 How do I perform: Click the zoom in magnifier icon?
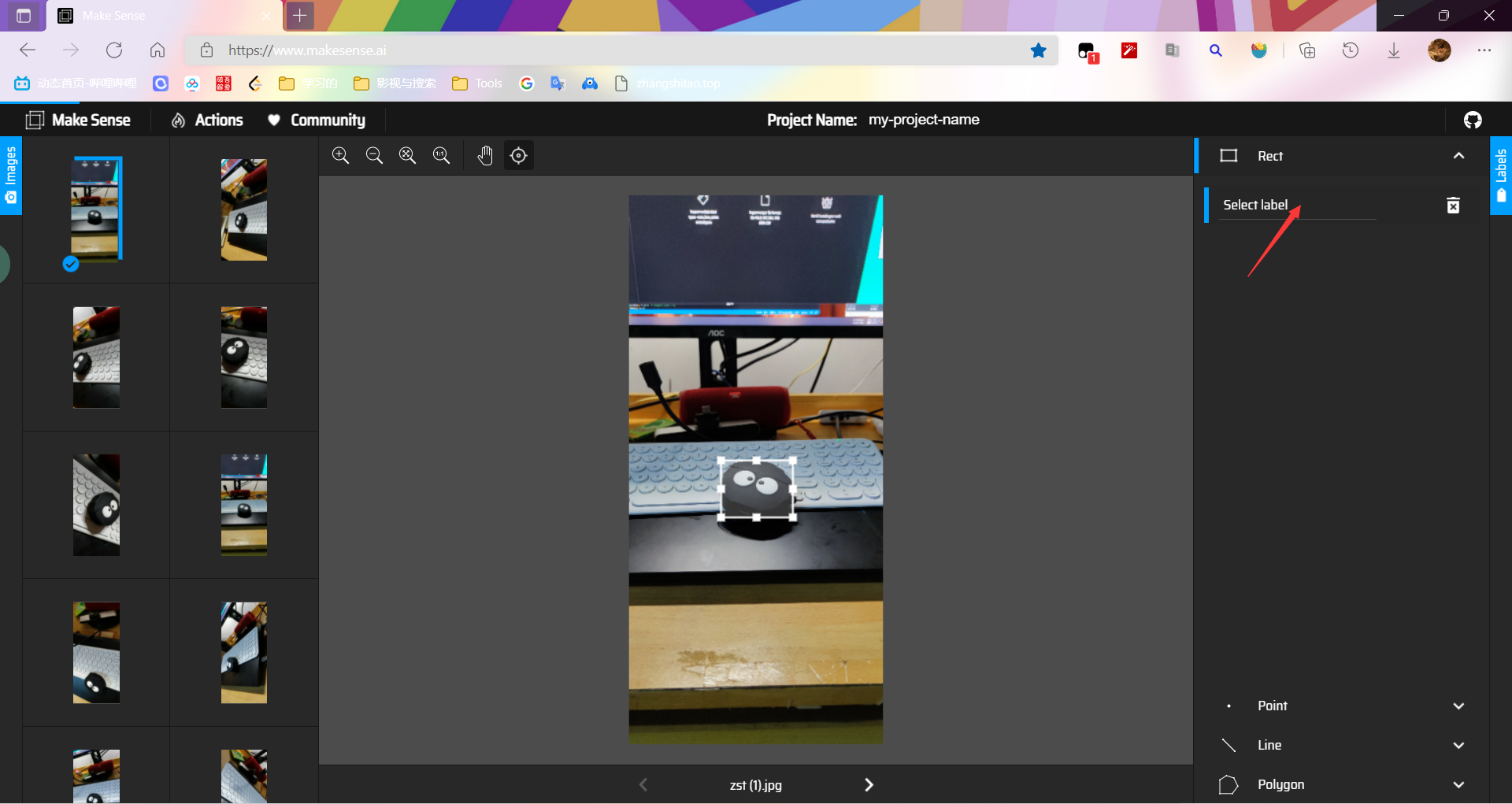340,156
